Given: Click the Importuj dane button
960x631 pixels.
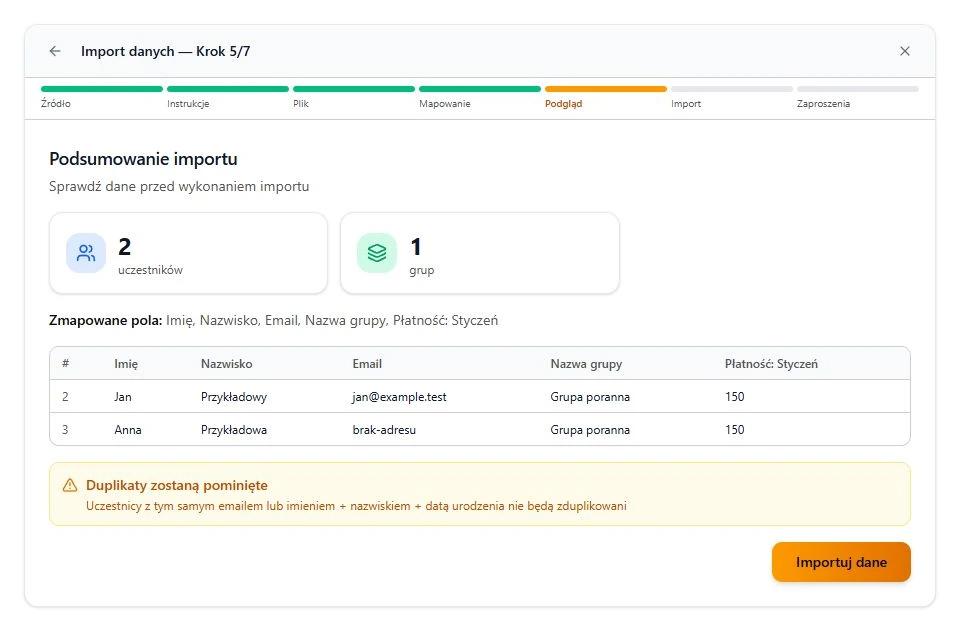Looking at the screenshot, I should point(841,562).
